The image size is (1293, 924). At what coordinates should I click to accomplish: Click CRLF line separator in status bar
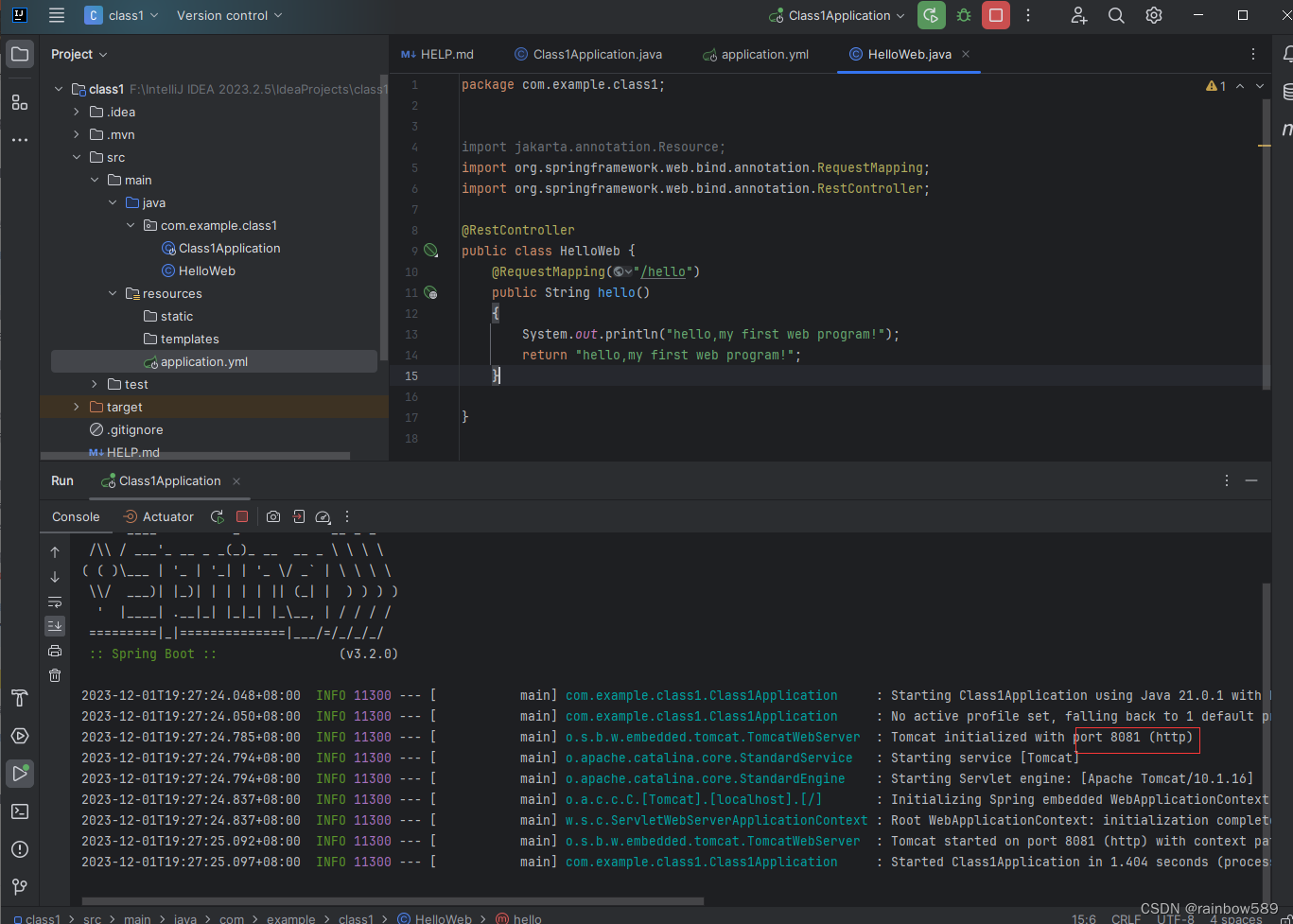pyautogui.click(x=1126, y=918)
